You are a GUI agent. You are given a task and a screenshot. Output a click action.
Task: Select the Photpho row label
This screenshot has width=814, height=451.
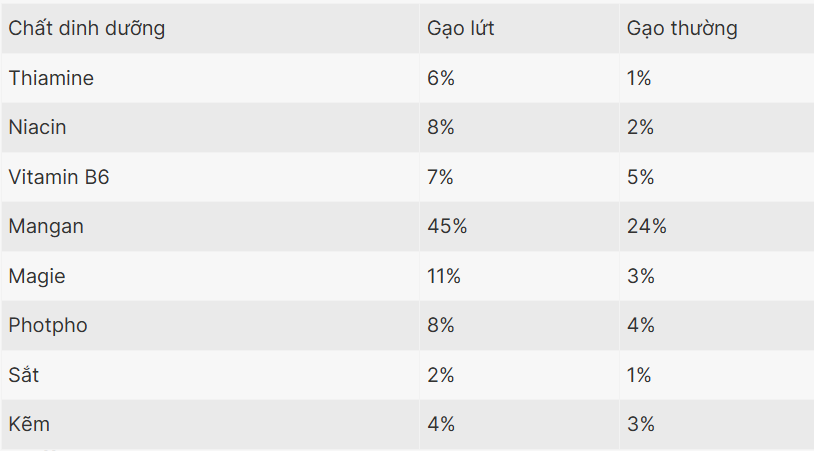(x=50, y=326)
